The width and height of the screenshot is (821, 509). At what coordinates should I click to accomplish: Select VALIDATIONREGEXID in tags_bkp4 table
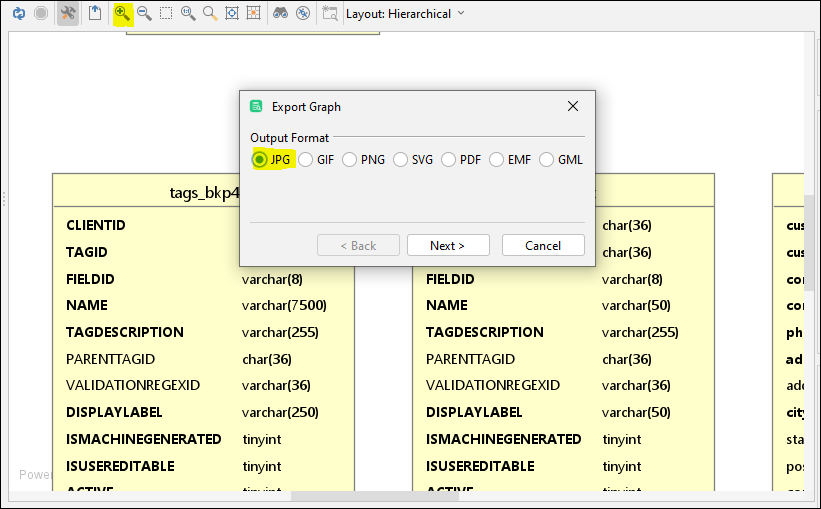[x=133, y=385]
